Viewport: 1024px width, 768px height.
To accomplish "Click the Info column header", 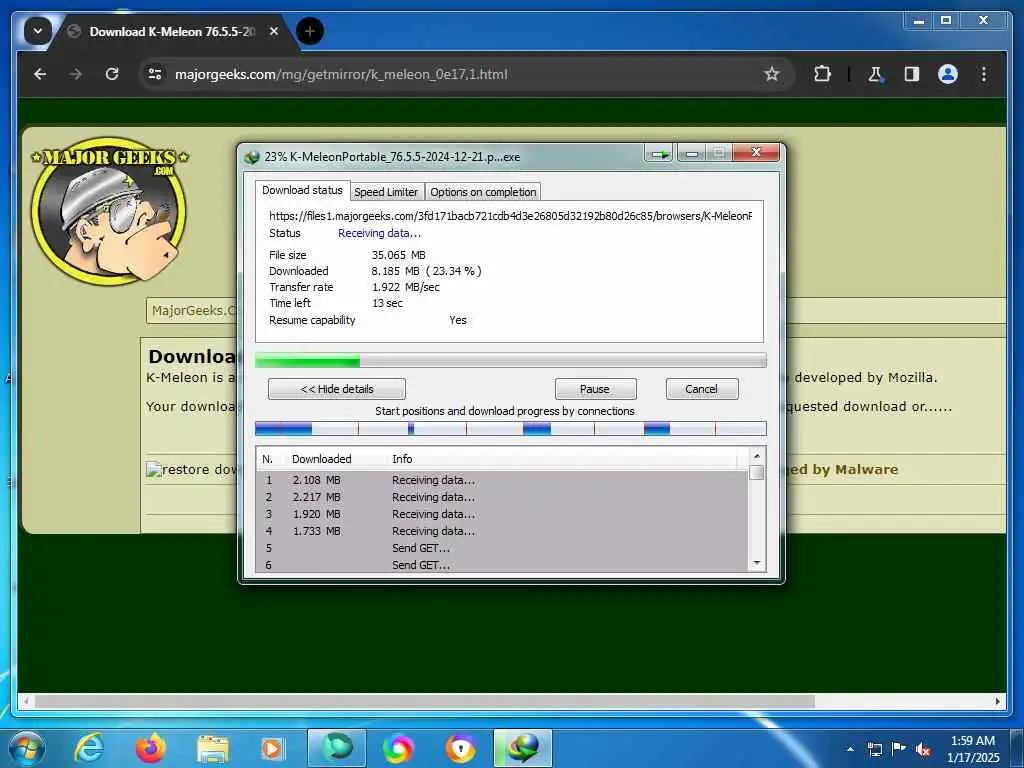I will point(402,459).
